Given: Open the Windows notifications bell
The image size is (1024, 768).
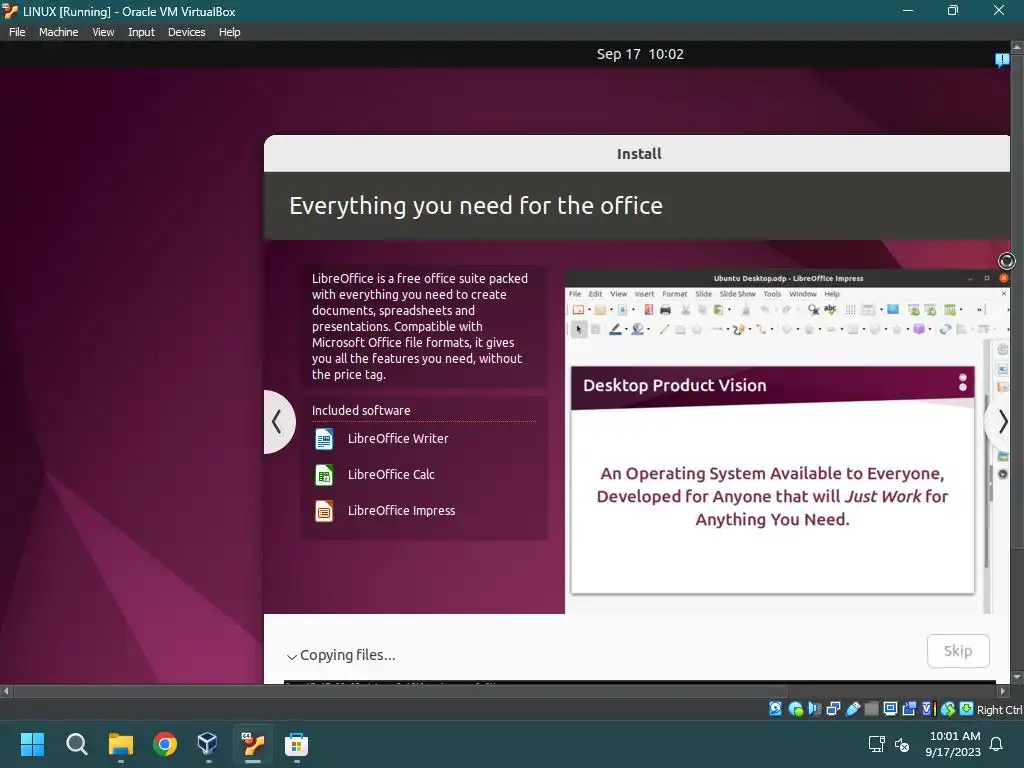Looking at the screenshot, I should point(997,744).
